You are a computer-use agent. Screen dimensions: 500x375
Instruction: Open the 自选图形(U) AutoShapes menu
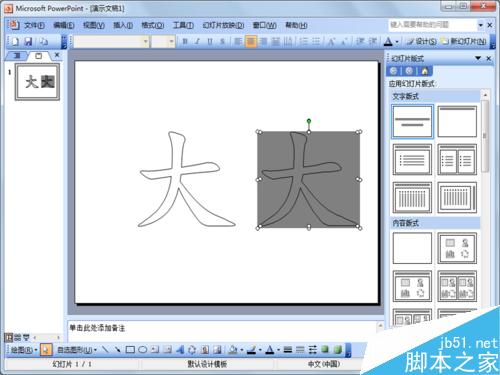click(x=77, y=350)
